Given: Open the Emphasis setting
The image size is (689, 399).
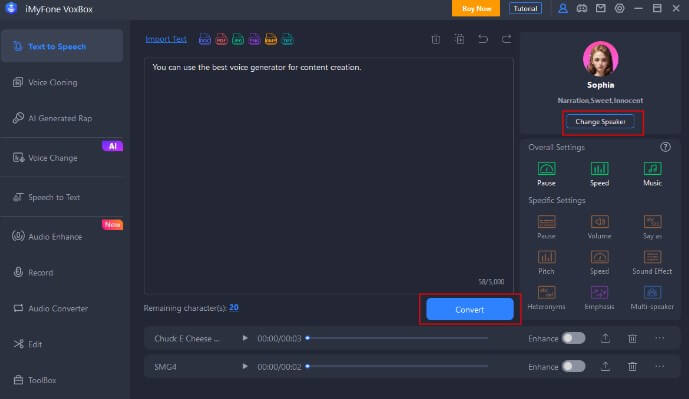Looking at the screenshot, I should [599, 297].
